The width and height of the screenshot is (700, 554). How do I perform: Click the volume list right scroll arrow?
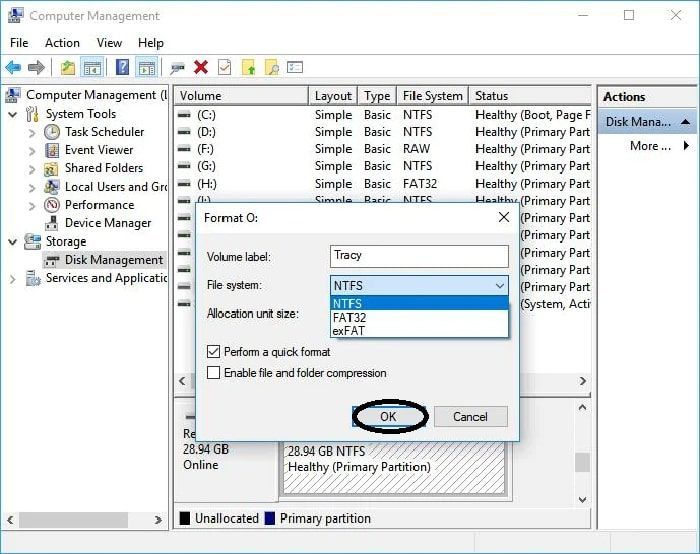tap(583, 381)
